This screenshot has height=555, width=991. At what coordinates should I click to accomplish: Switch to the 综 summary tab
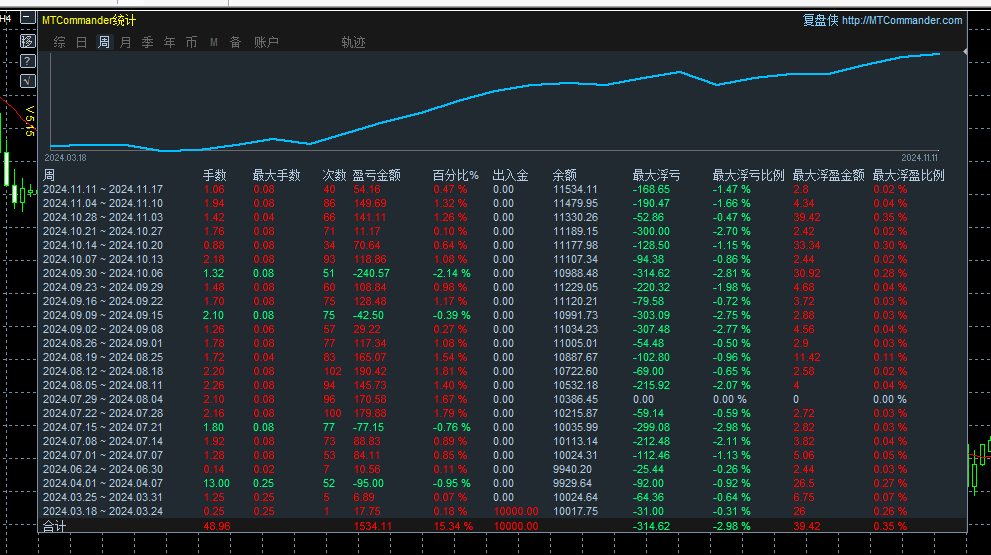pos(60,42)
